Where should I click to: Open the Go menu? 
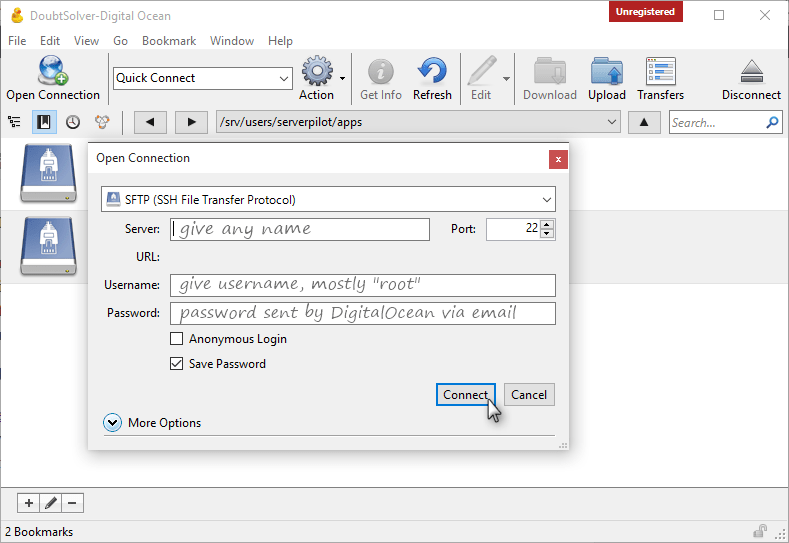(120, 41)
